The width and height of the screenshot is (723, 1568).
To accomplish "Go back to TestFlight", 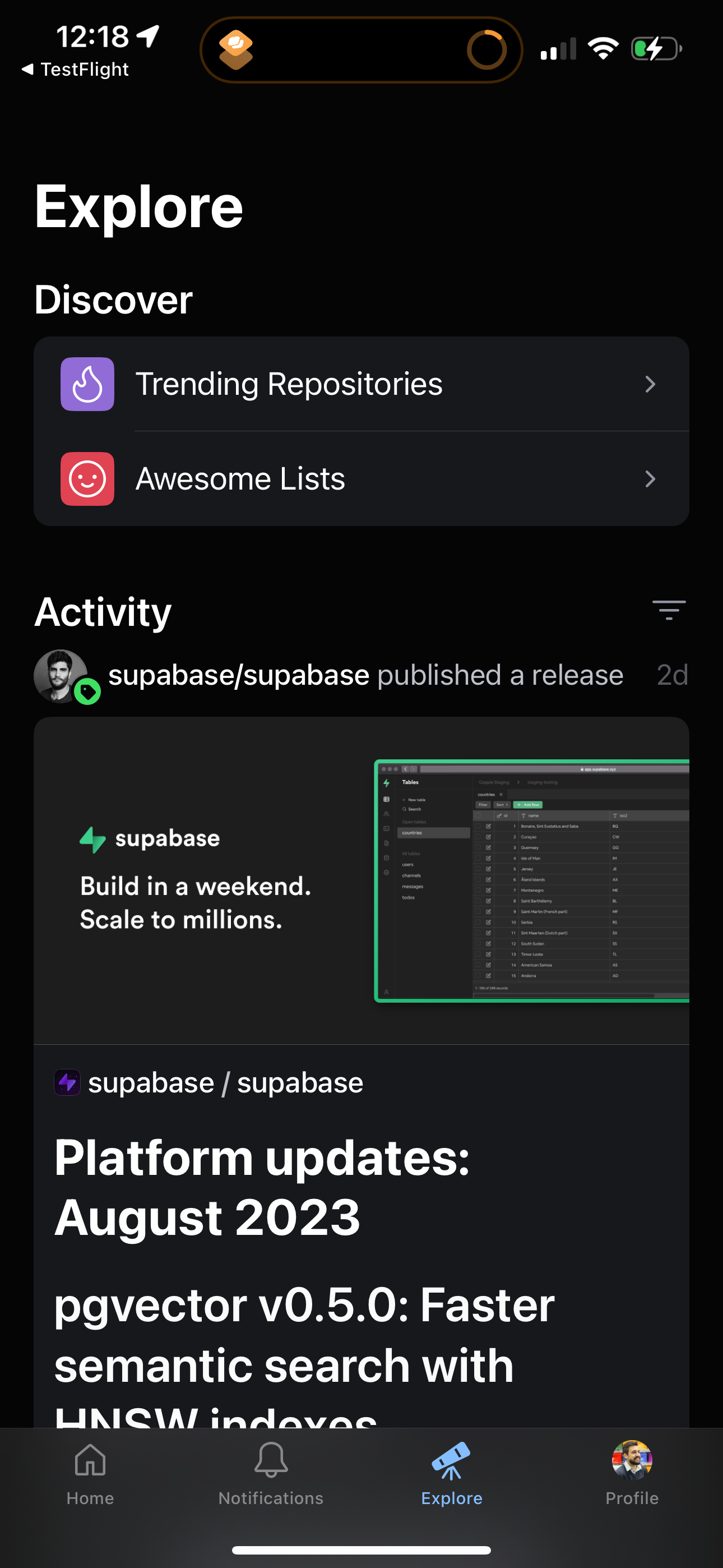I will [x=75, y=70].
